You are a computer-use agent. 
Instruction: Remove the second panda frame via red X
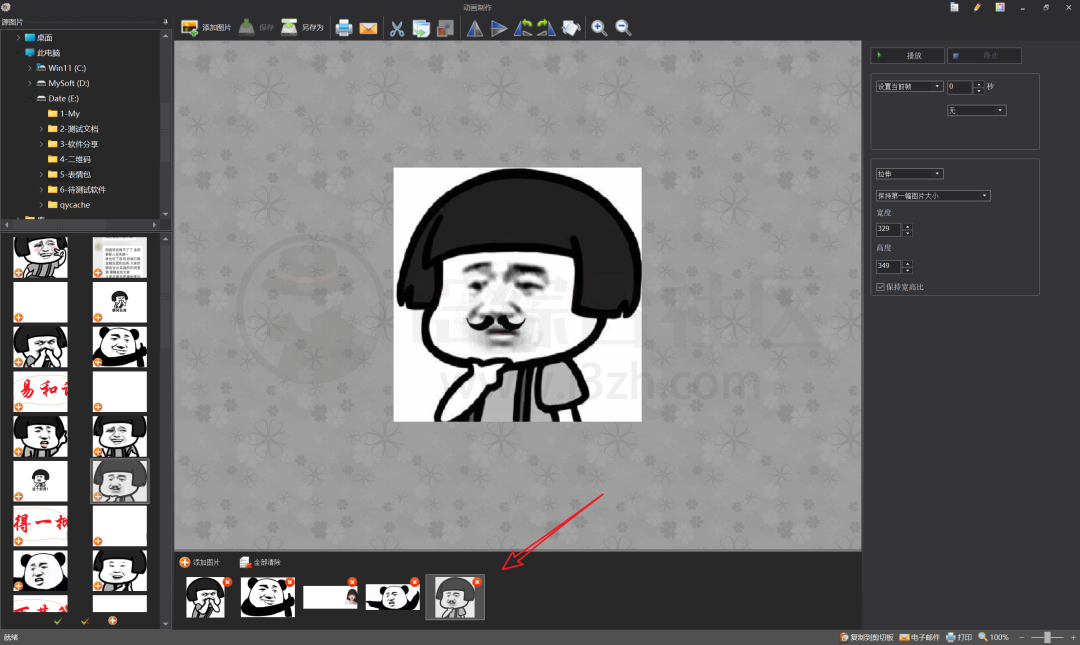[290, 582]
